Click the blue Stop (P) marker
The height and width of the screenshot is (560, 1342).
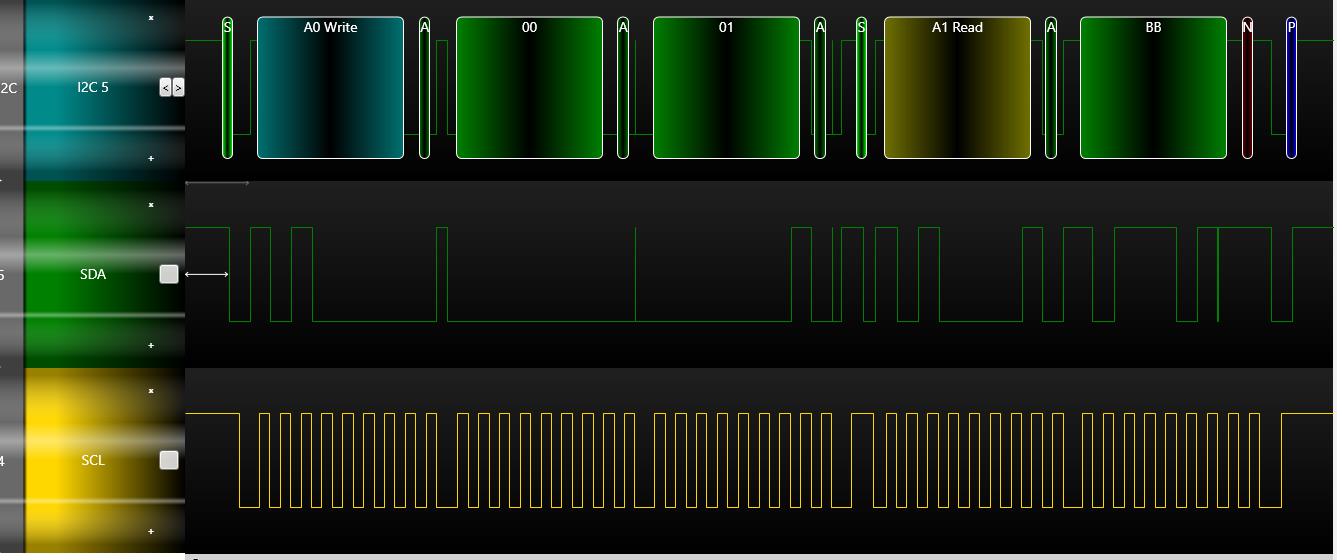pos(1291,88)
